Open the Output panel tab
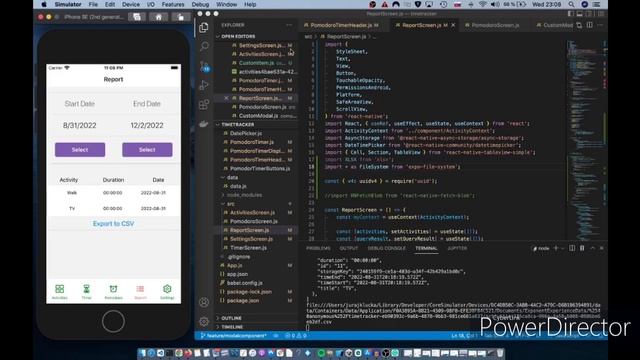This screenshot has height=360, width=640. click(x=349, y=248)
